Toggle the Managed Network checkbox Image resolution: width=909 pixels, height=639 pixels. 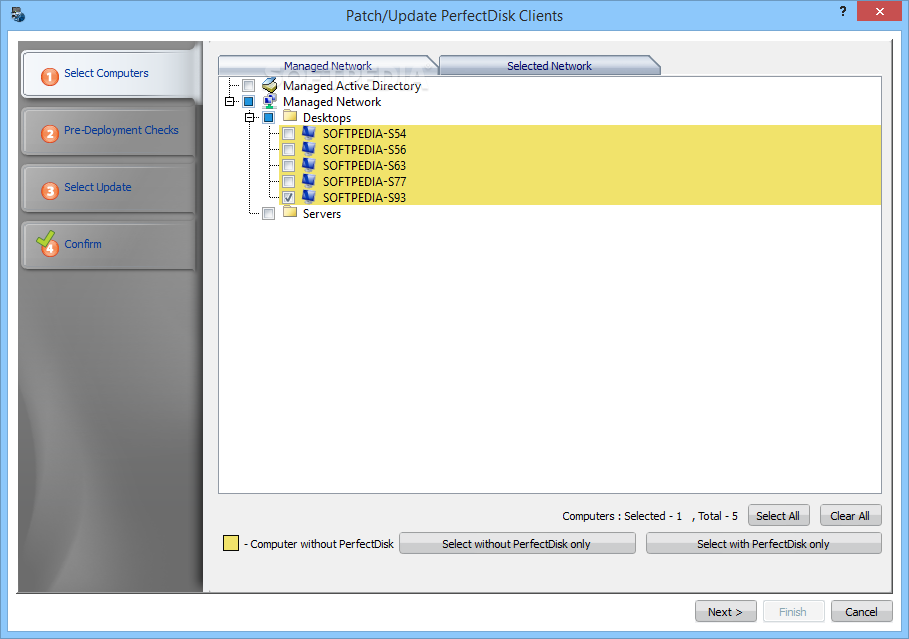[249, 101]
